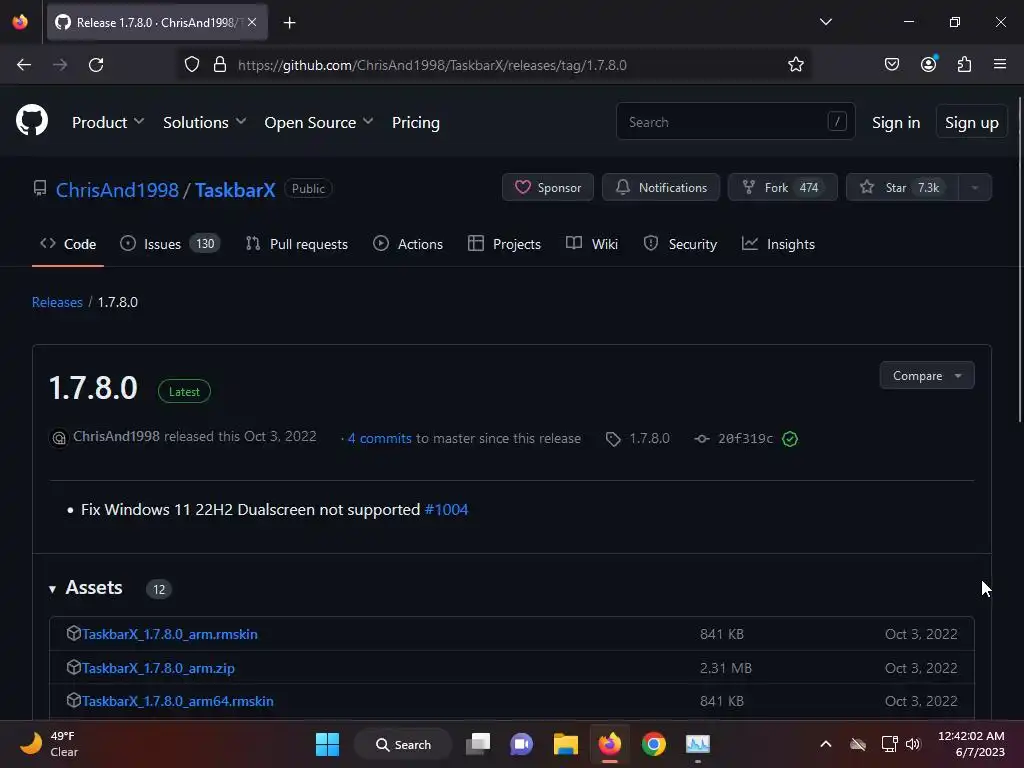Open the Projects tab
Viewport: 1024px width, 768px height.
coord(504,244)
